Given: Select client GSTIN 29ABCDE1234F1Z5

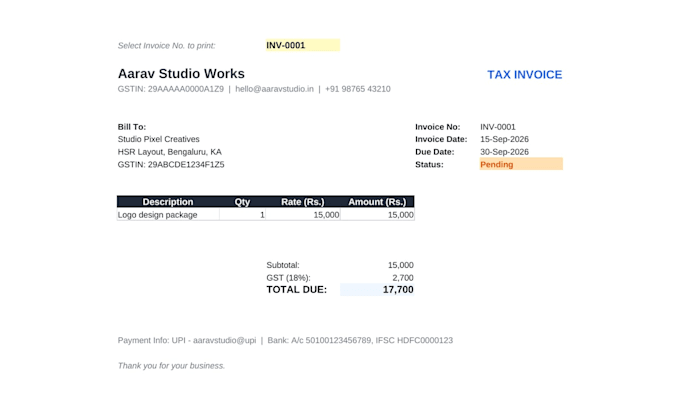Looking at the screenshot, I should 171,164.
